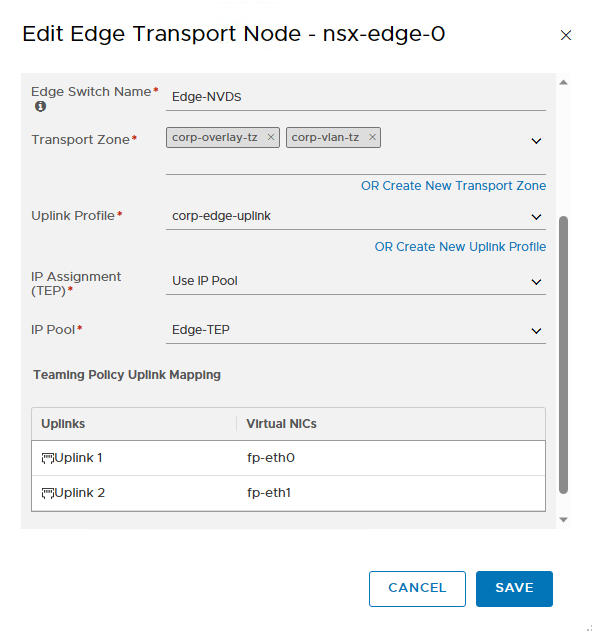Click the Cancel button
Screen dimensions: 592x633
[417, 589]
